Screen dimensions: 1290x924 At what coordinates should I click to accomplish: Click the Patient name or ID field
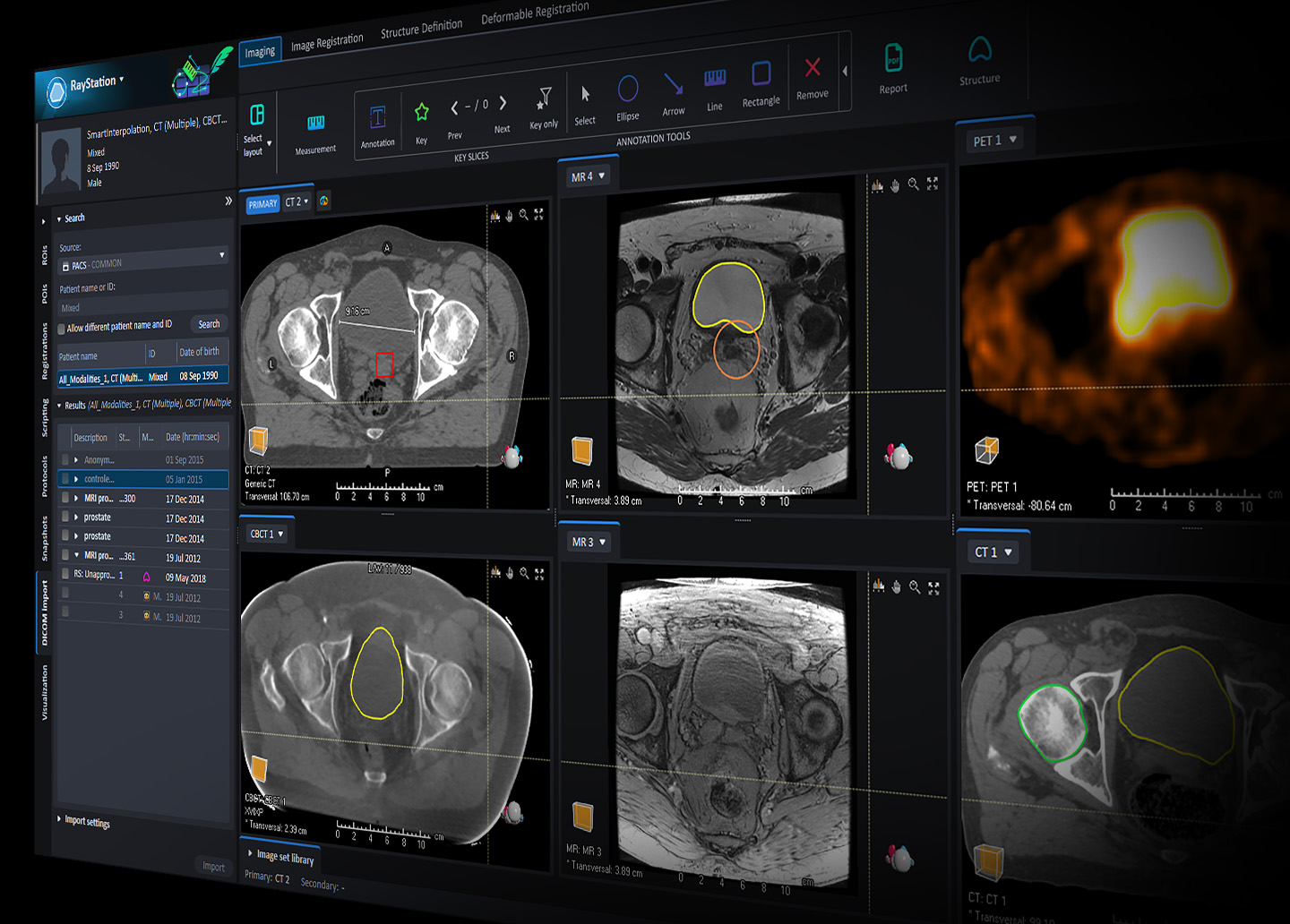click(142, 306)
